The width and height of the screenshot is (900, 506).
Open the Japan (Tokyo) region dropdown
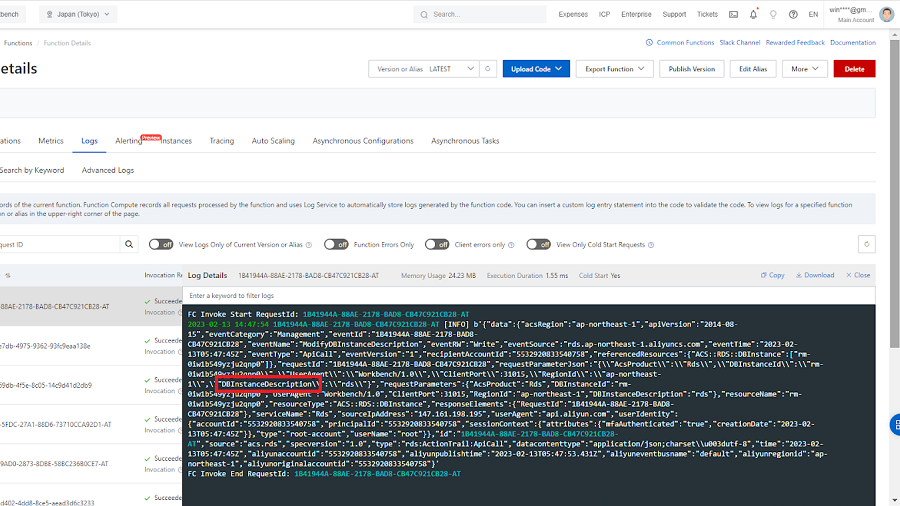78,15
